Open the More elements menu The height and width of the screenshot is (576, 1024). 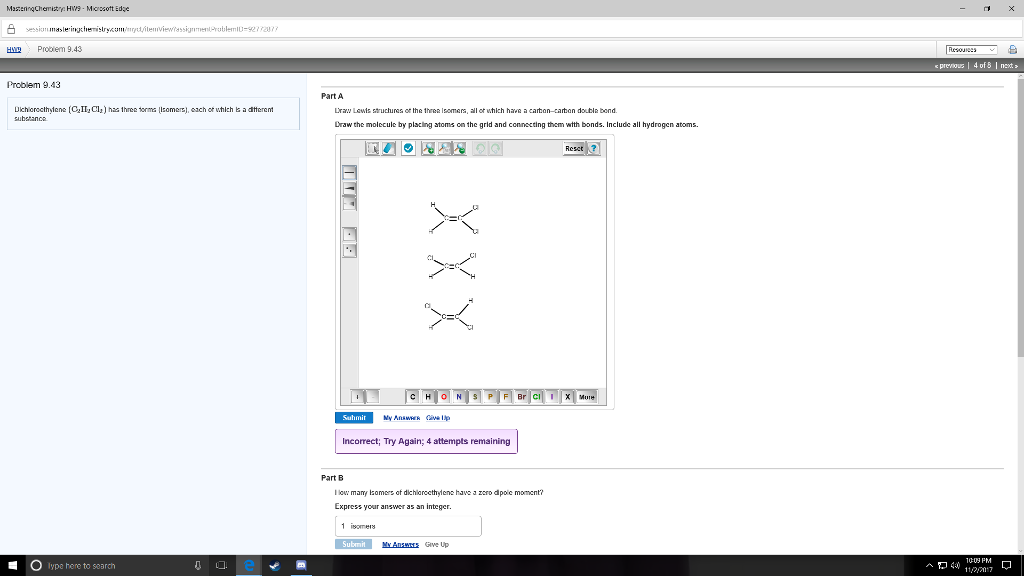[586, 396]
